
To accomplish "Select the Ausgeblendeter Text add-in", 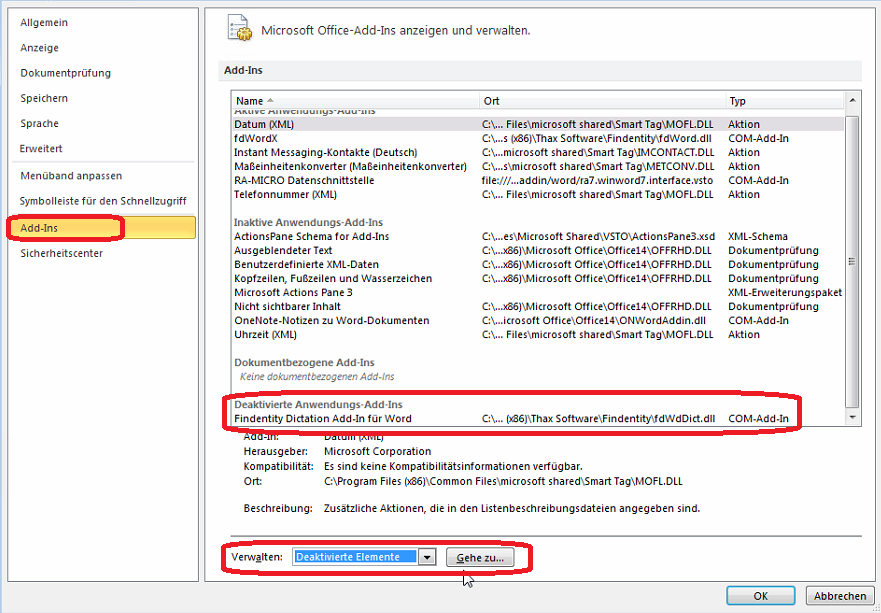I will click(x=538, y=251).
